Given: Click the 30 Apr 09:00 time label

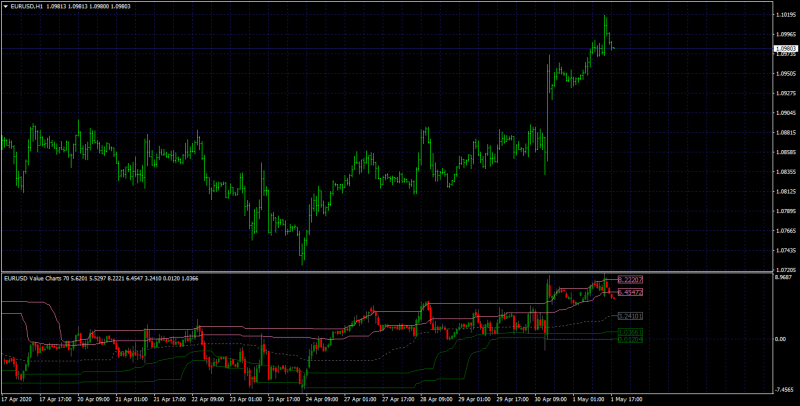Looking at the screenshot, I should click(x=551, y=399).
